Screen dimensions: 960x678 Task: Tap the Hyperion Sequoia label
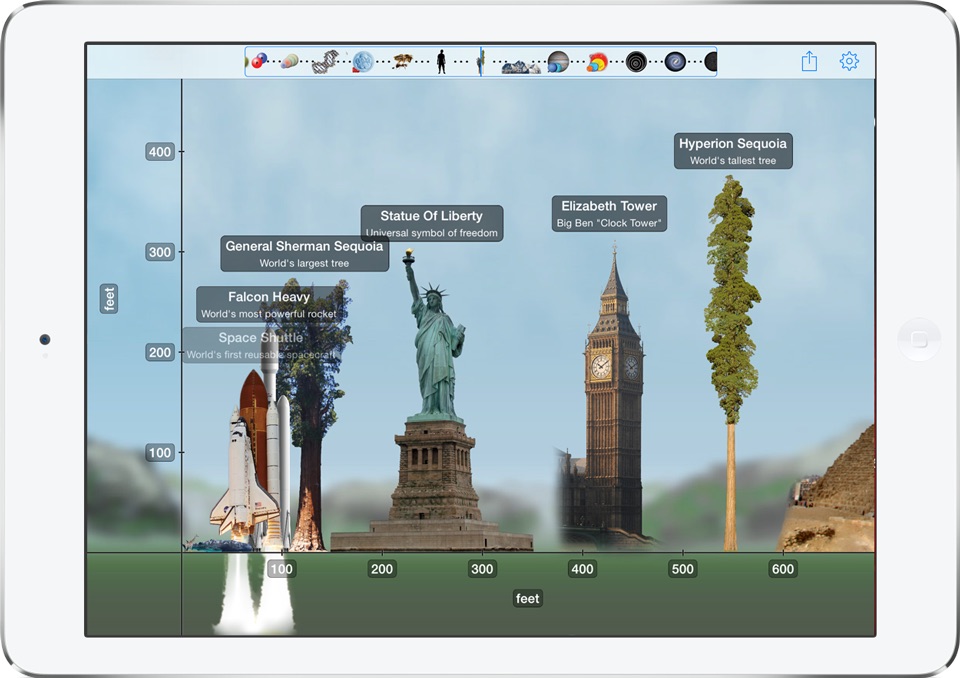coord(733,151)
